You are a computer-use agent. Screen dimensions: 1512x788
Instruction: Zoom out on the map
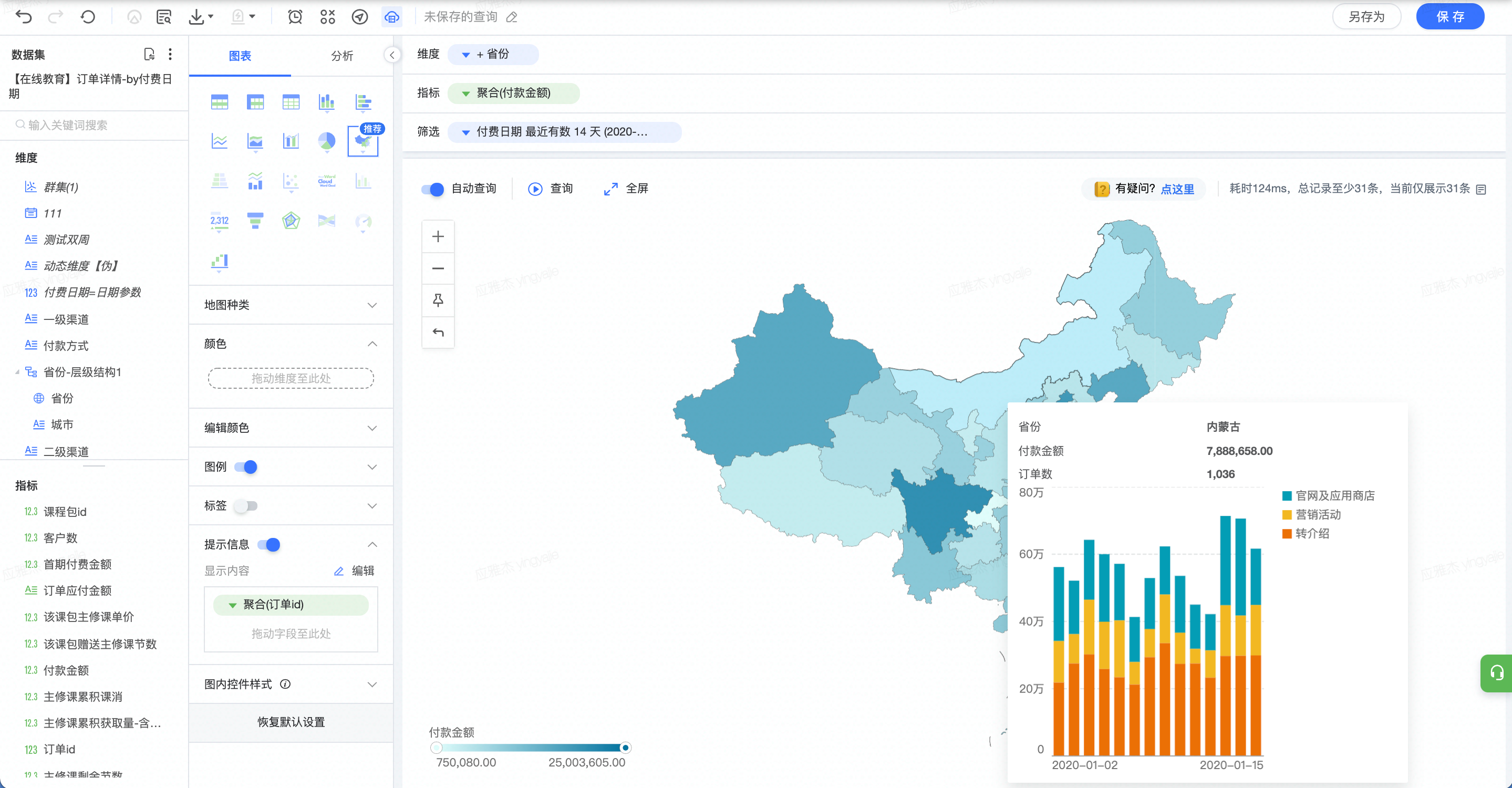(x=438, y=268)
